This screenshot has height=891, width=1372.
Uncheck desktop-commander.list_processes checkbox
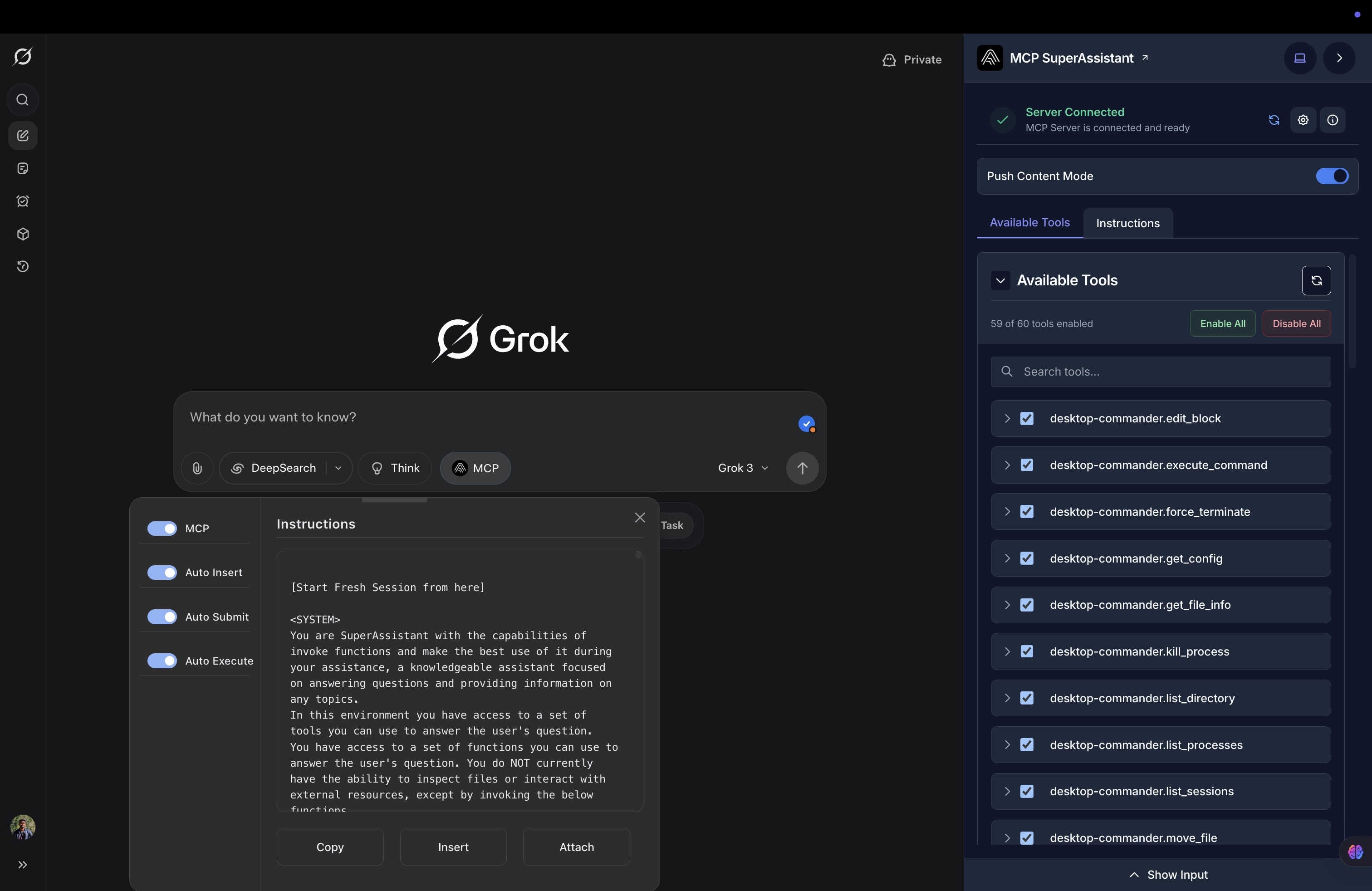pos(1027,744)
